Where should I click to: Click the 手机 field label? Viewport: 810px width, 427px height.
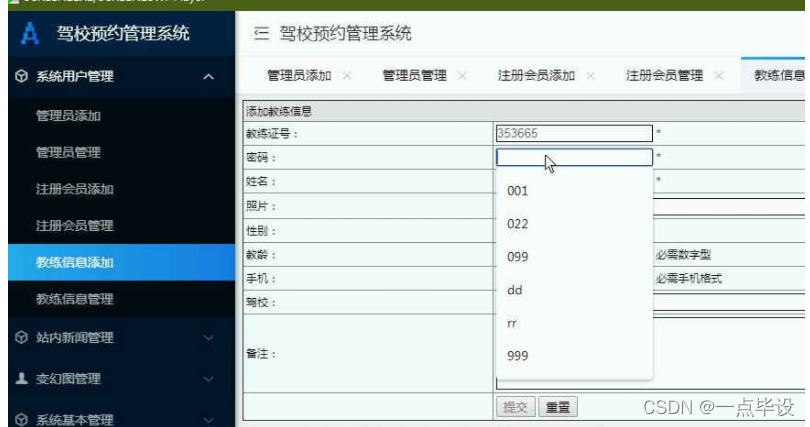261,279
